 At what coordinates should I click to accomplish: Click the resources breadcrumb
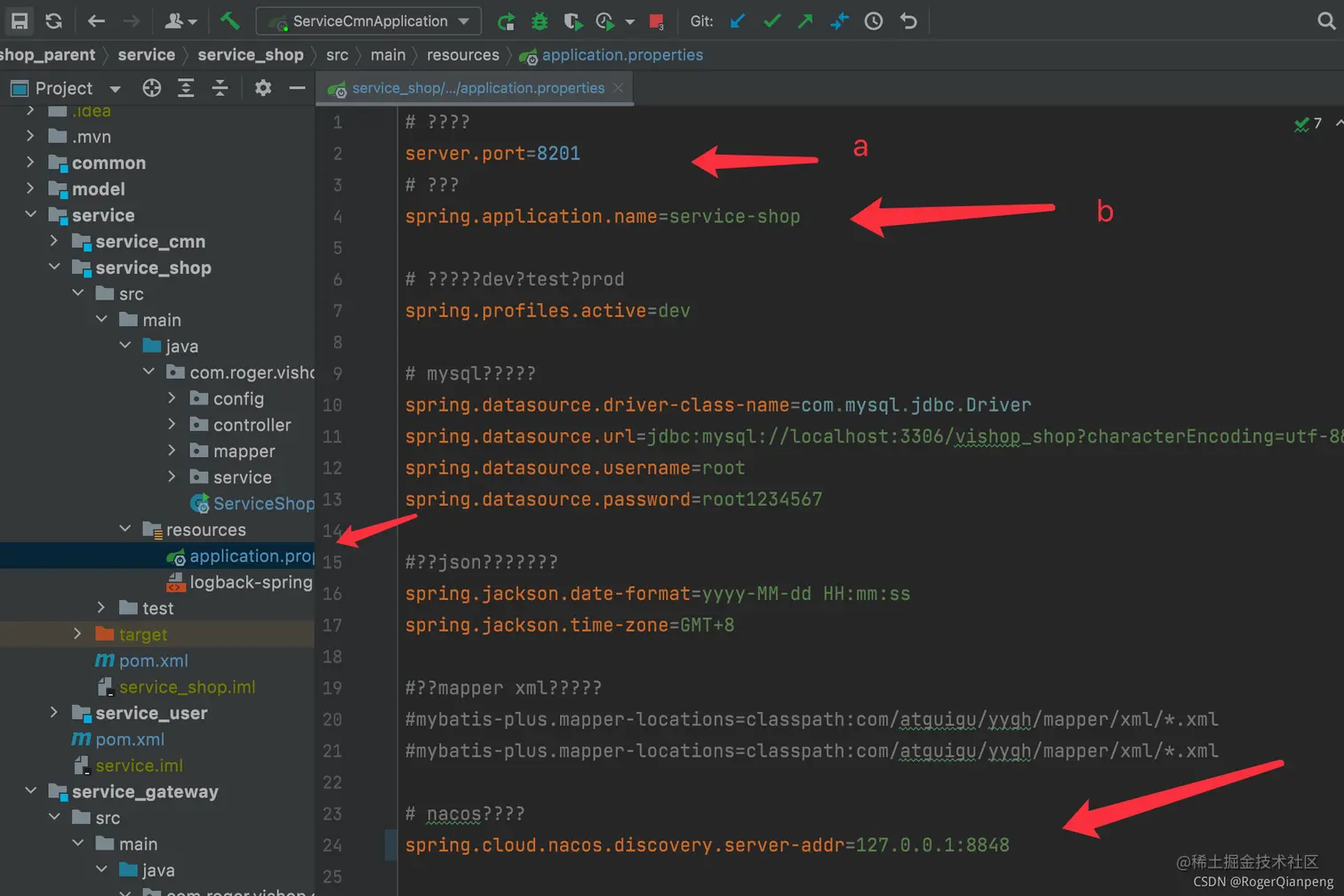463,55
